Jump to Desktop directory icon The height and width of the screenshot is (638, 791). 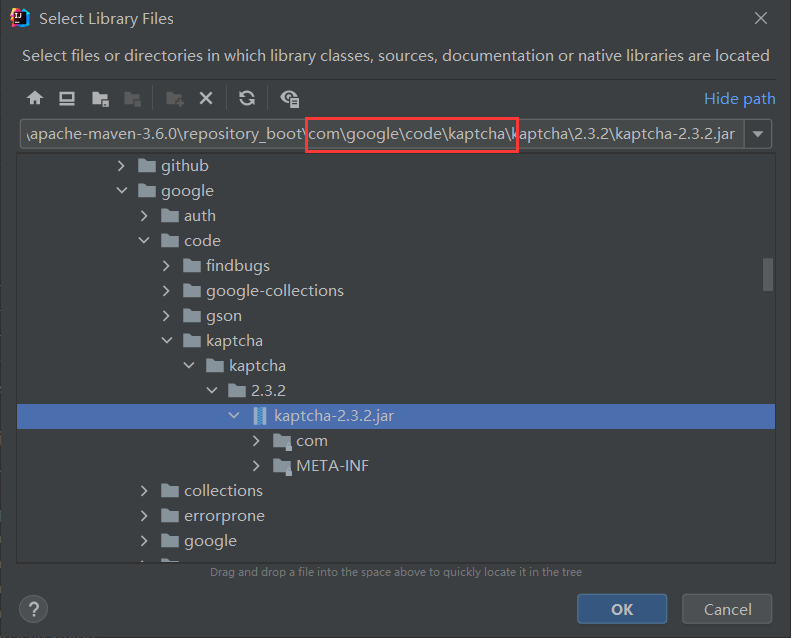tap(67, 98)
